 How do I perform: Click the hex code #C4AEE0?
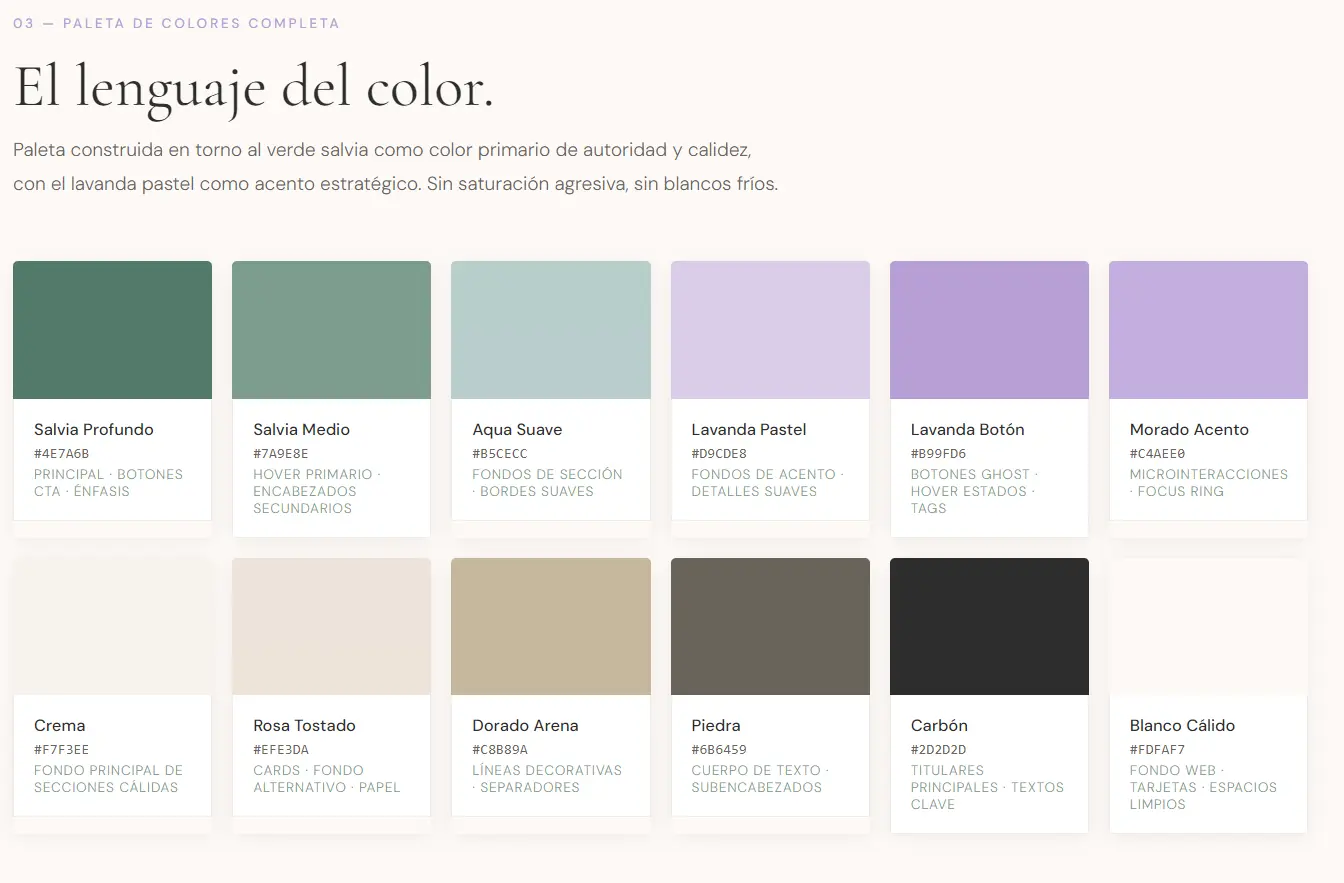tap(1157, 454)
